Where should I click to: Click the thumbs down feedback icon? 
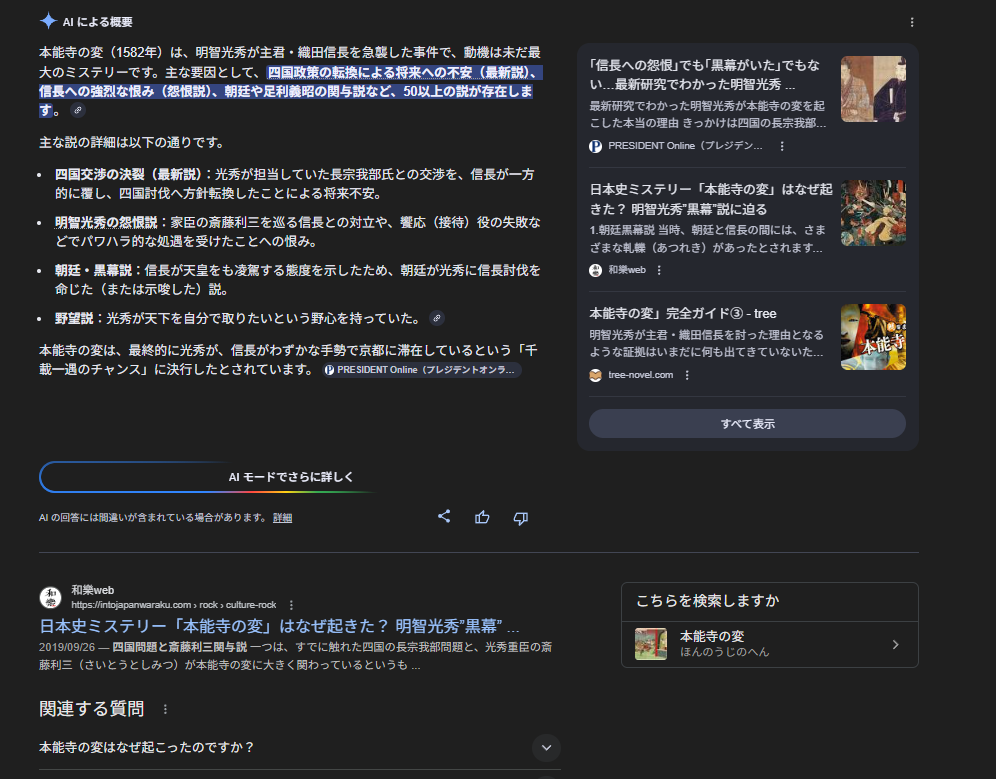520,517
